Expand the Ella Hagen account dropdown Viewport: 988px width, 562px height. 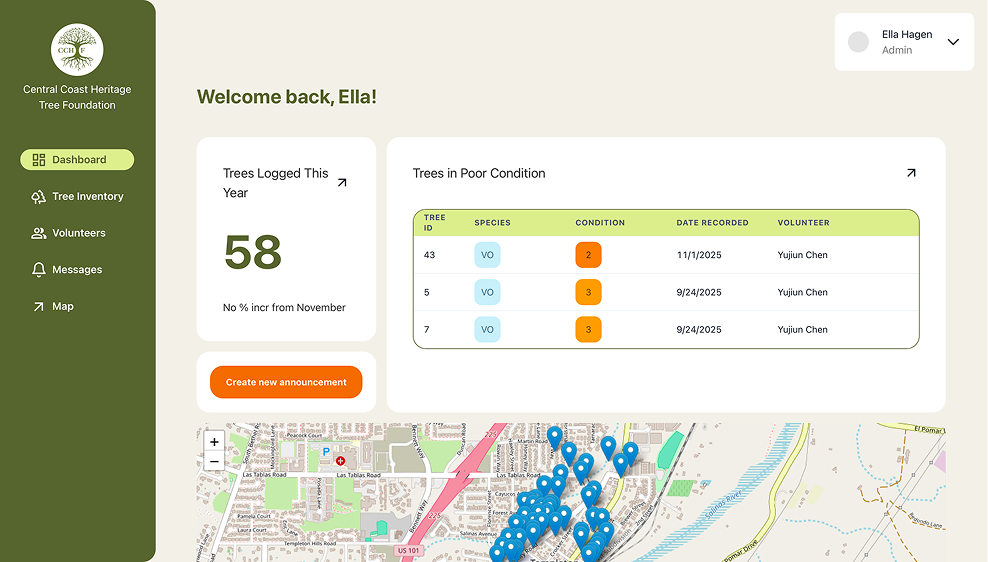pyautogui.click(x=952, y=42)
